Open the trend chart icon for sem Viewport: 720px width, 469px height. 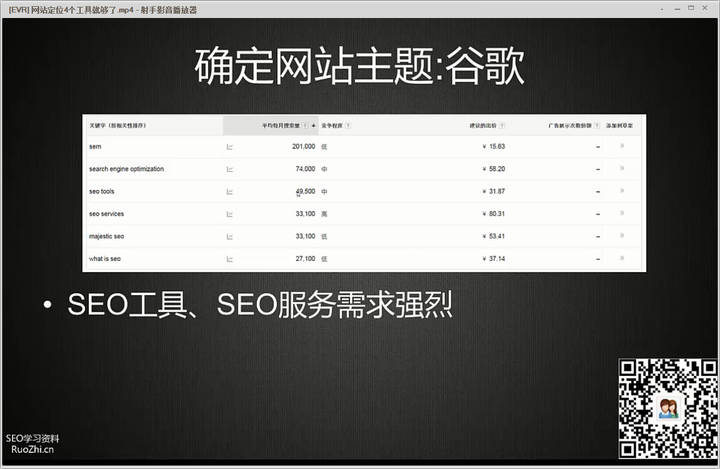point(230,147)
